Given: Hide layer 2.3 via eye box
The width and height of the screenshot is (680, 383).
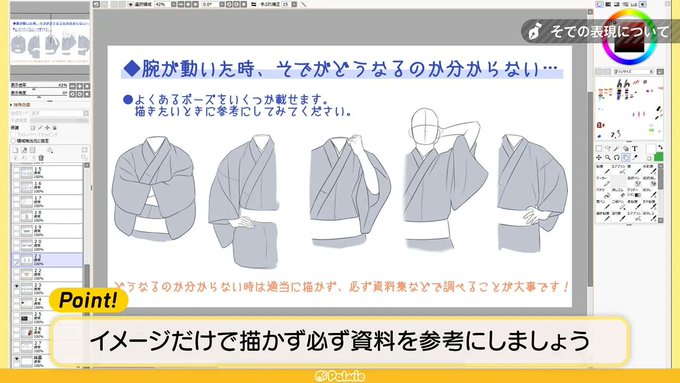Looking at the screenshot, I should pyautogui.click(x=16, y=286).
